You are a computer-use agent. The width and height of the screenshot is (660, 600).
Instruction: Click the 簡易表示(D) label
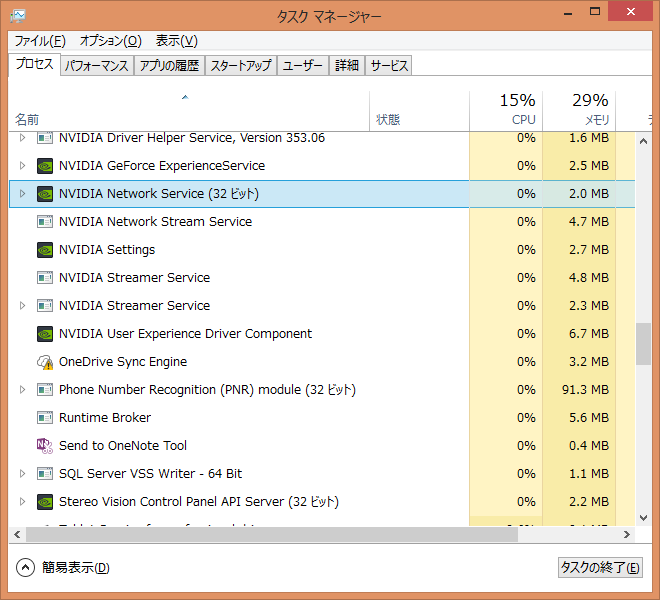(x=76, y=568)
